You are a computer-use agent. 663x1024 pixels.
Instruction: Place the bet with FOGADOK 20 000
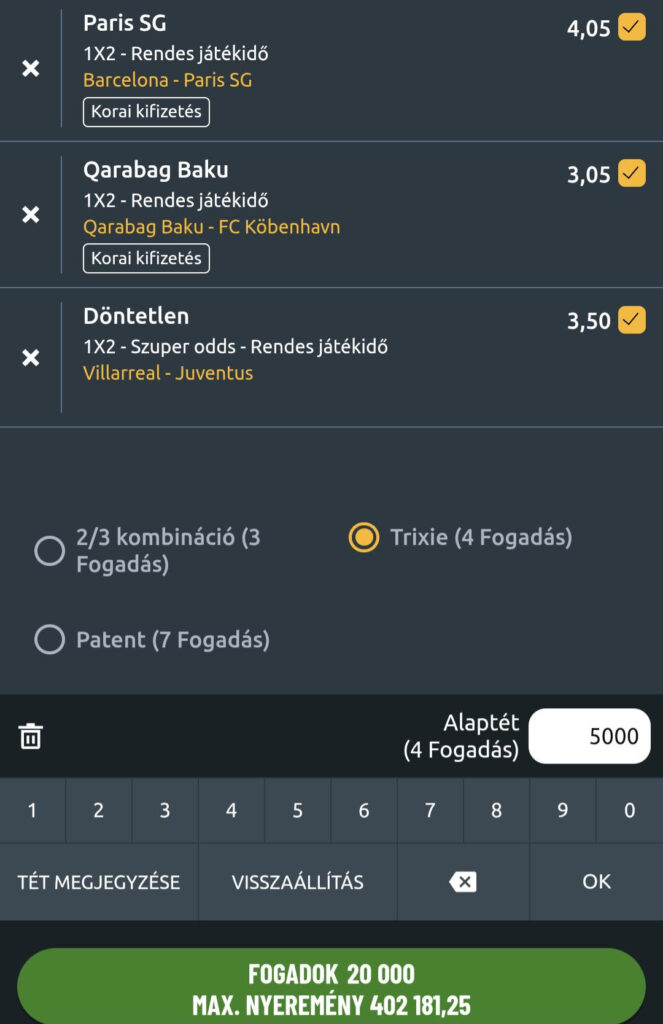[331, 988]
